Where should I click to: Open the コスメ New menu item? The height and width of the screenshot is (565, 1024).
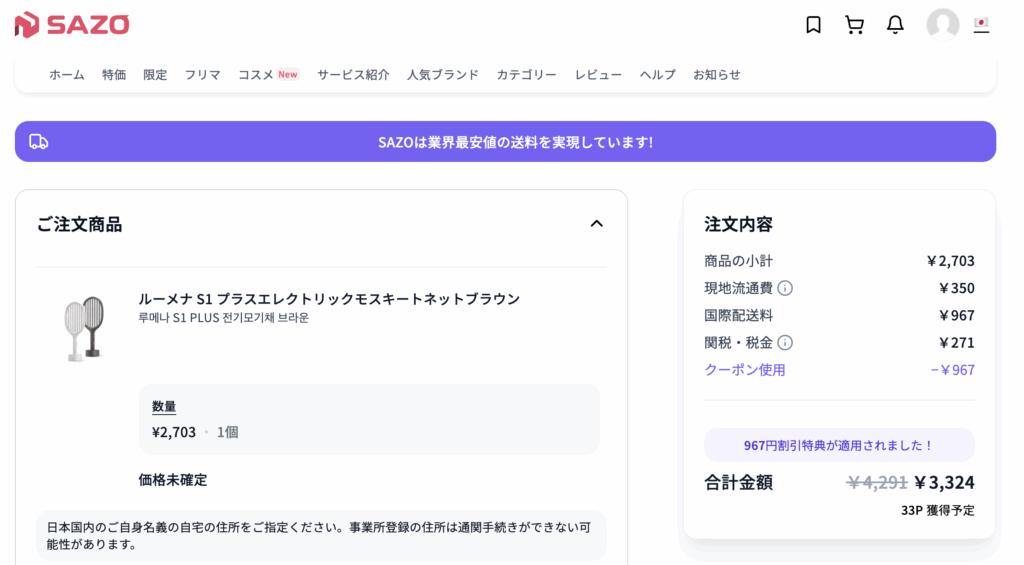coord(268,75)
